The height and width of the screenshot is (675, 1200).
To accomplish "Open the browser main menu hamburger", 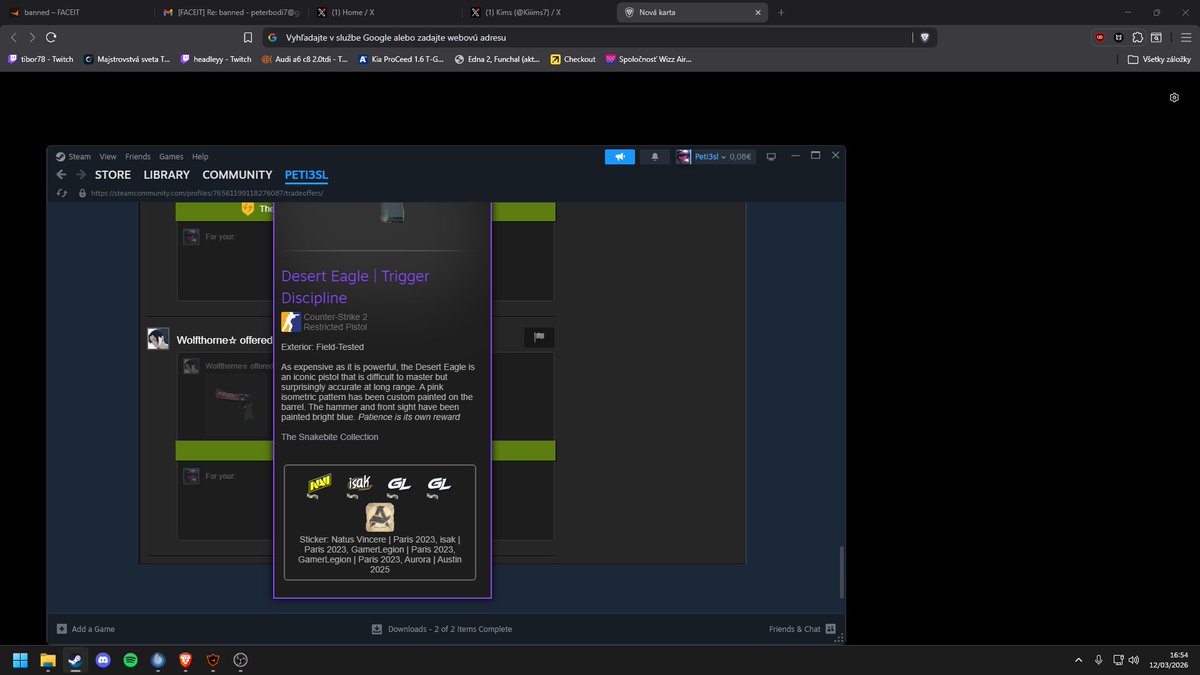I will pyautogui.click(x=1184, y=37).
